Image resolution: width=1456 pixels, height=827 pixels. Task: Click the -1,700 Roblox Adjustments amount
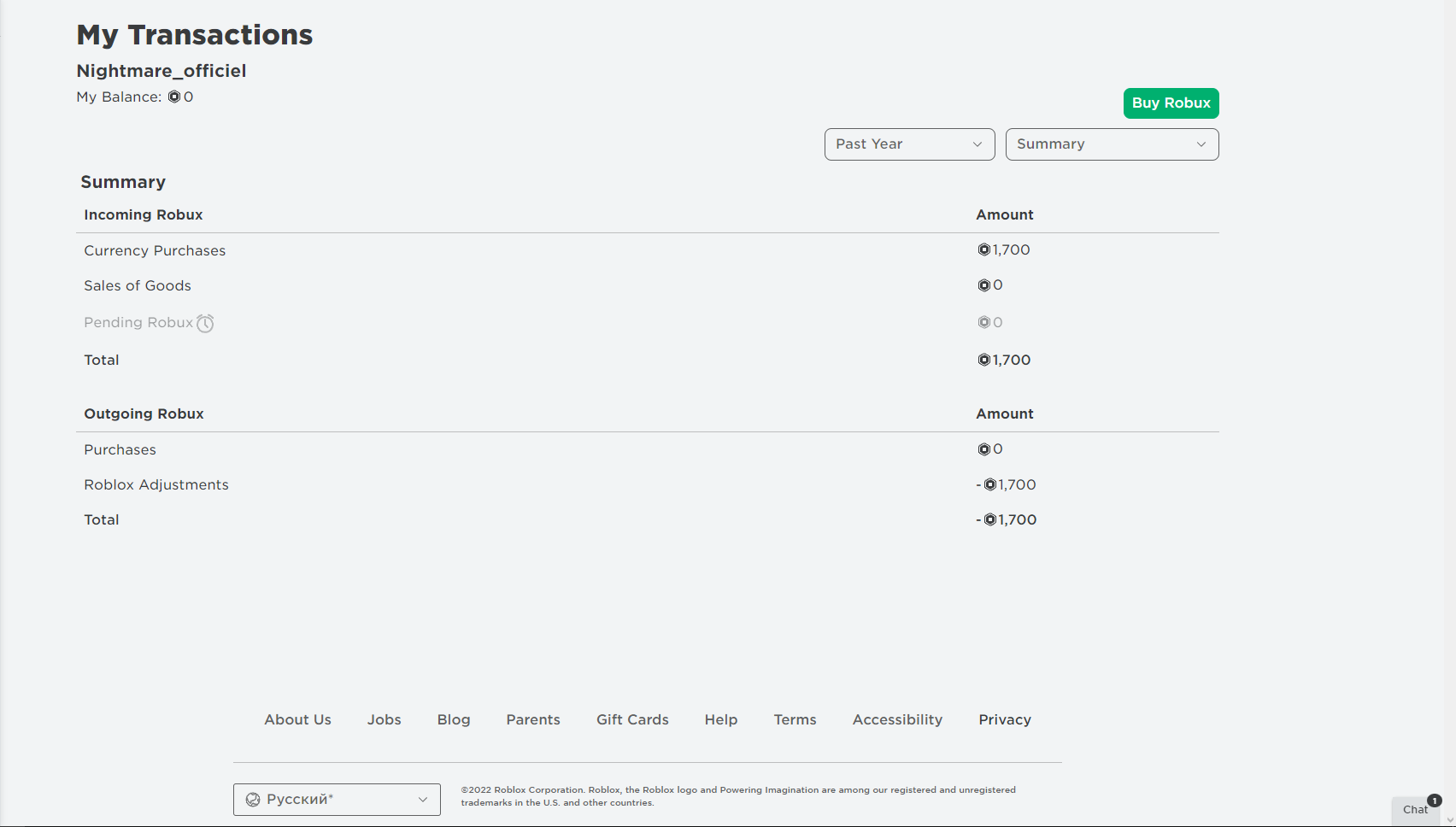click(x=1007, y=485)
